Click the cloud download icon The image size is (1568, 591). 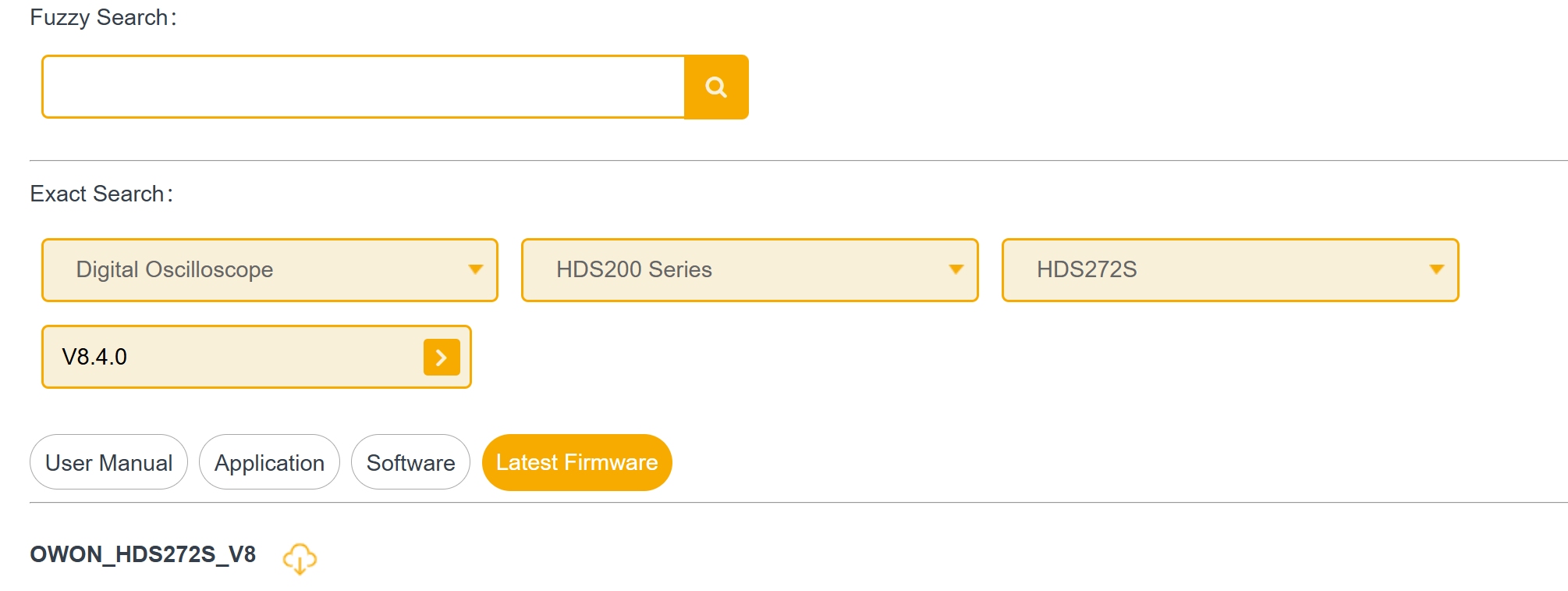[300, 558]
